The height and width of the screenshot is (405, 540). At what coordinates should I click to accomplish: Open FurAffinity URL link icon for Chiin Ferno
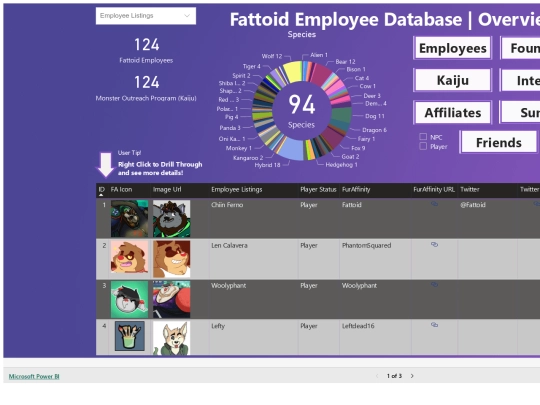[x=434, y=204]
